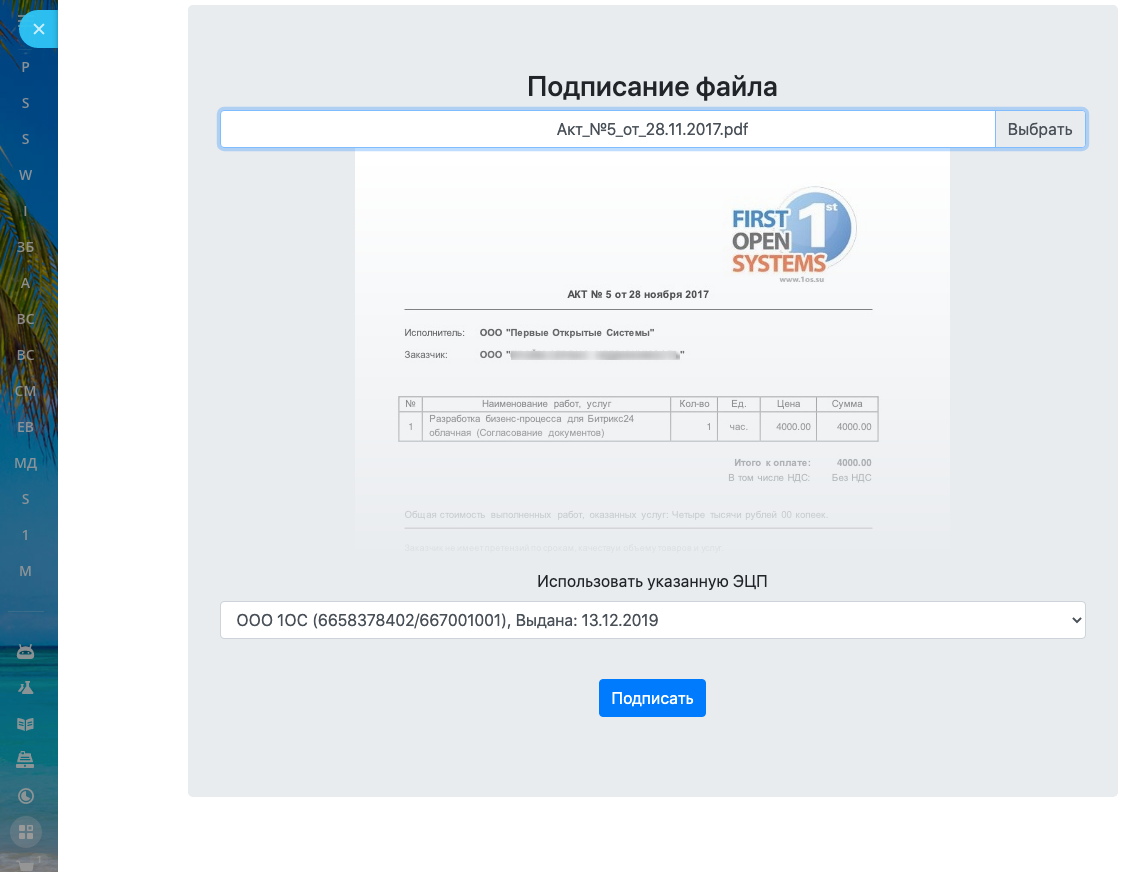Select the I item in left sidebar
Image resolution: width=1143 pixels, height=872 pixels.
26,211
